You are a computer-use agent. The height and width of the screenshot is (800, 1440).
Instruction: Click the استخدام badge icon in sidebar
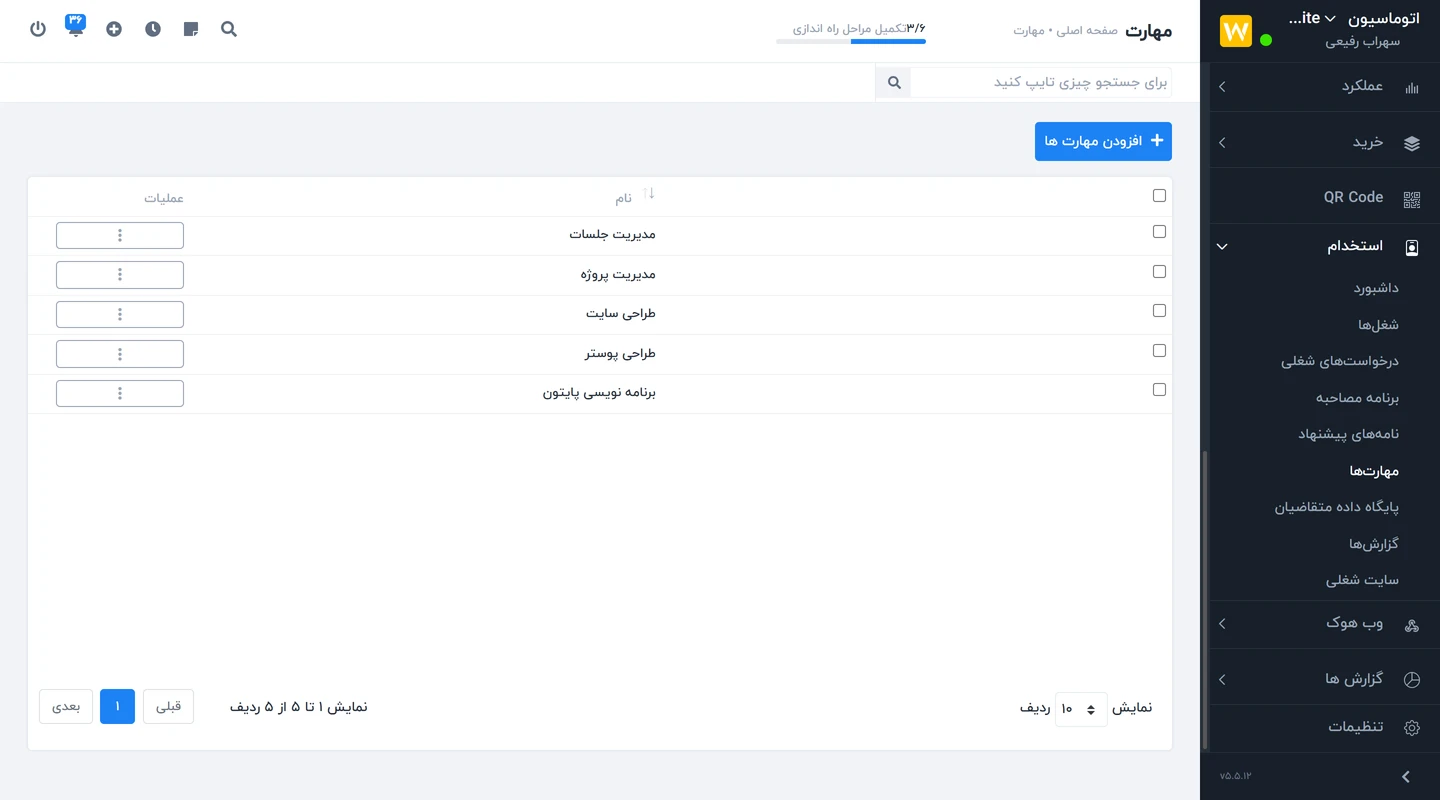(x=1411, y=247)
